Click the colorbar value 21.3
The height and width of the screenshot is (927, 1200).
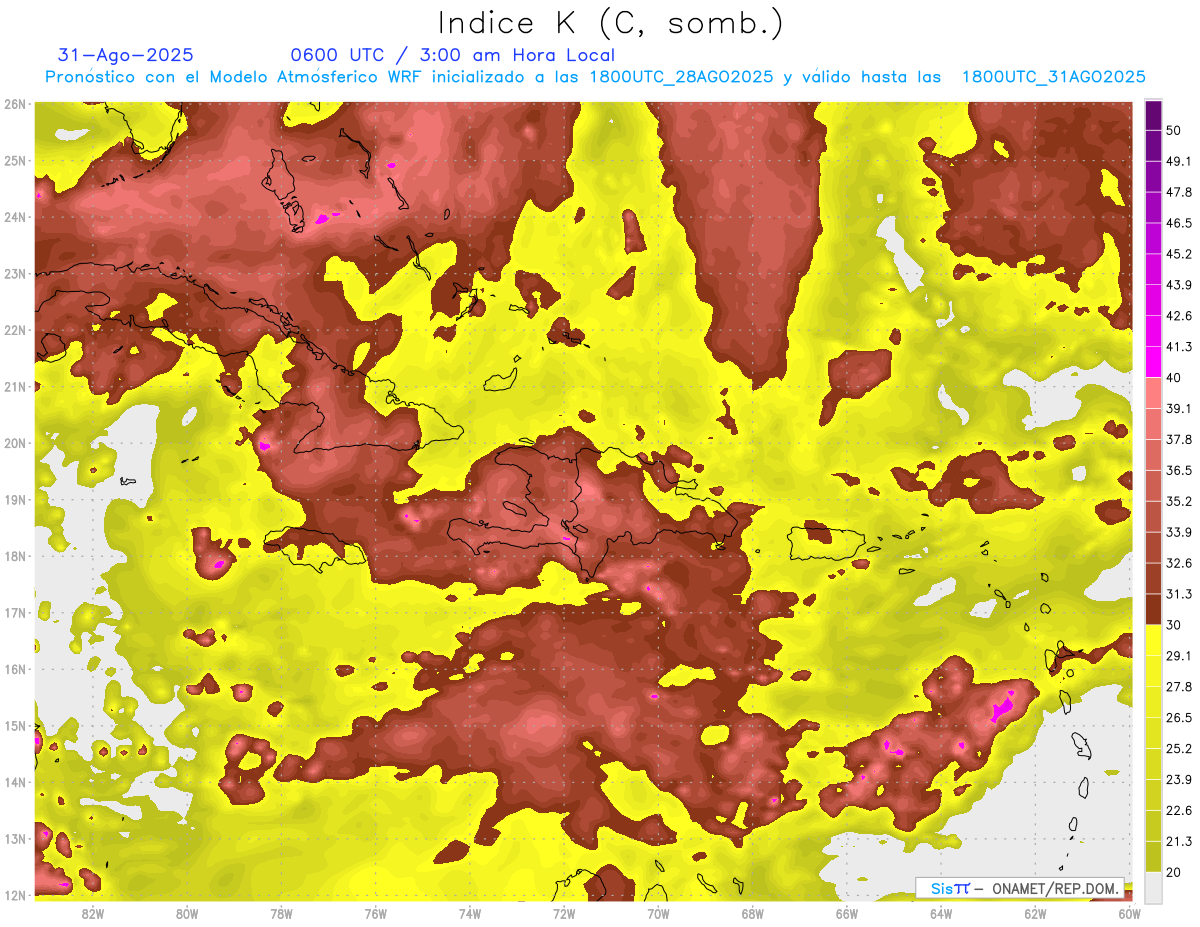point(1179,841)
